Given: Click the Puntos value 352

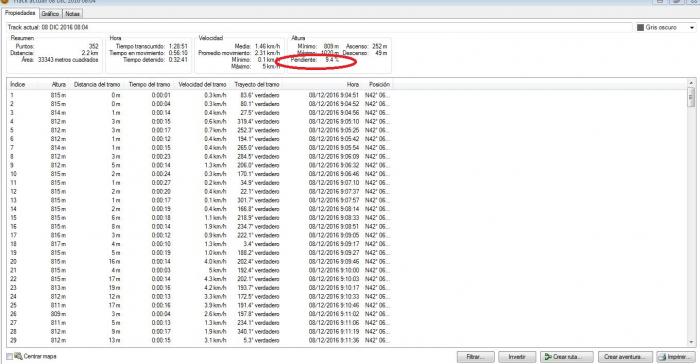Looking at the screenshot, I should (x=93, y=46).
